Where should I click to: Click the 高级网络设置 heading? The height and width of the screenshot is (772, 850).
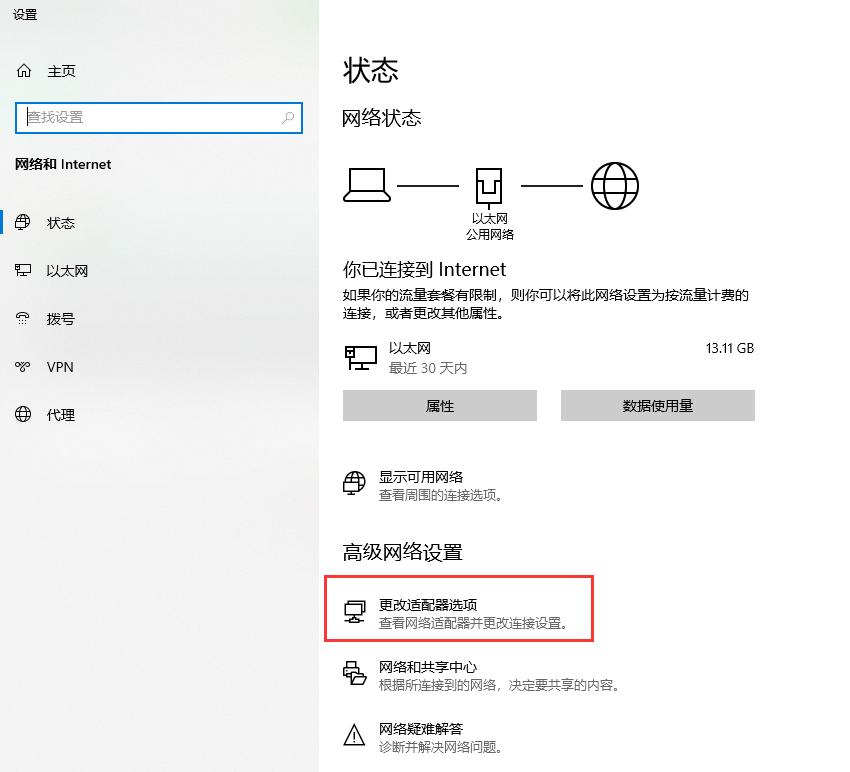point(402,552)
